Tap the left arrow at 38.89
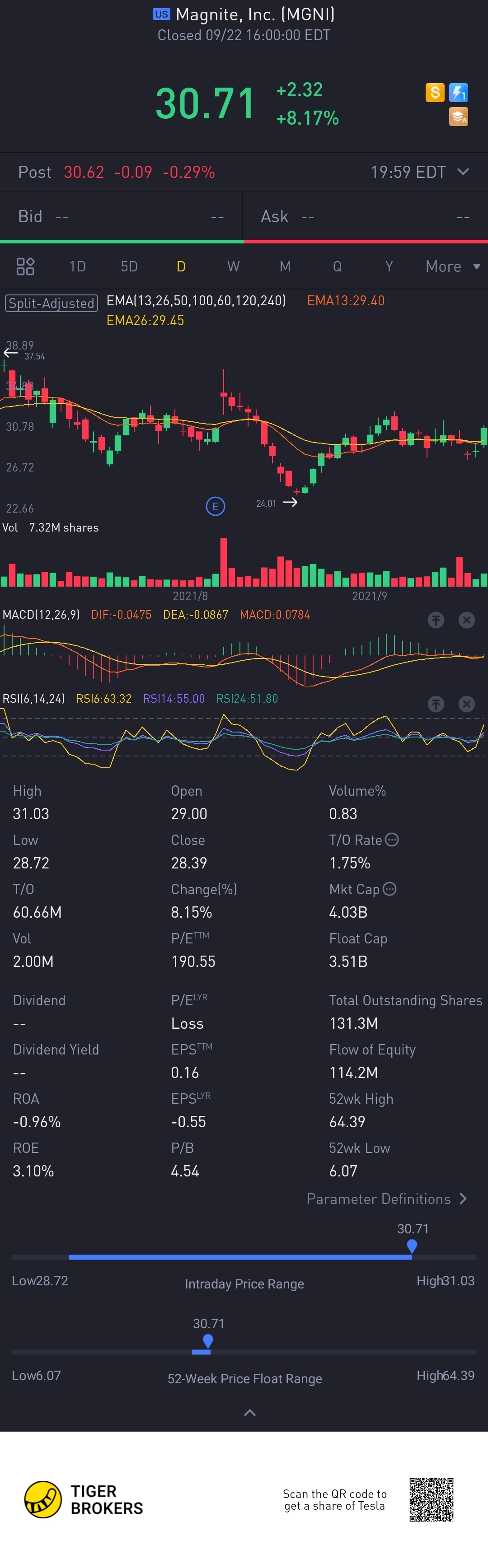This screenshot has width=488, height=1568. (10, 352)
